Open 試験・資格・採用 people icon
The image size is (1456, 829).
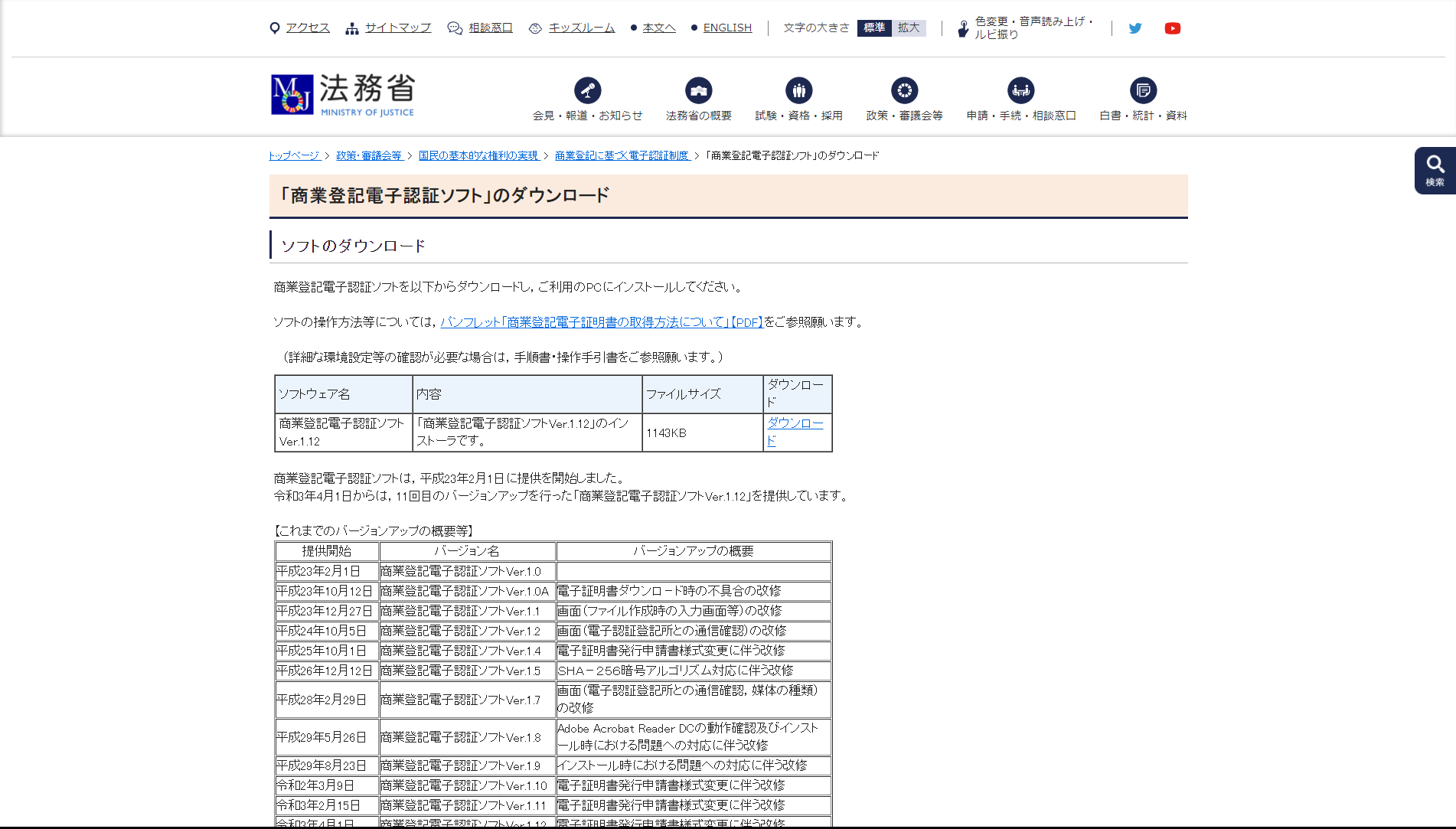click(x=798, y=91)
